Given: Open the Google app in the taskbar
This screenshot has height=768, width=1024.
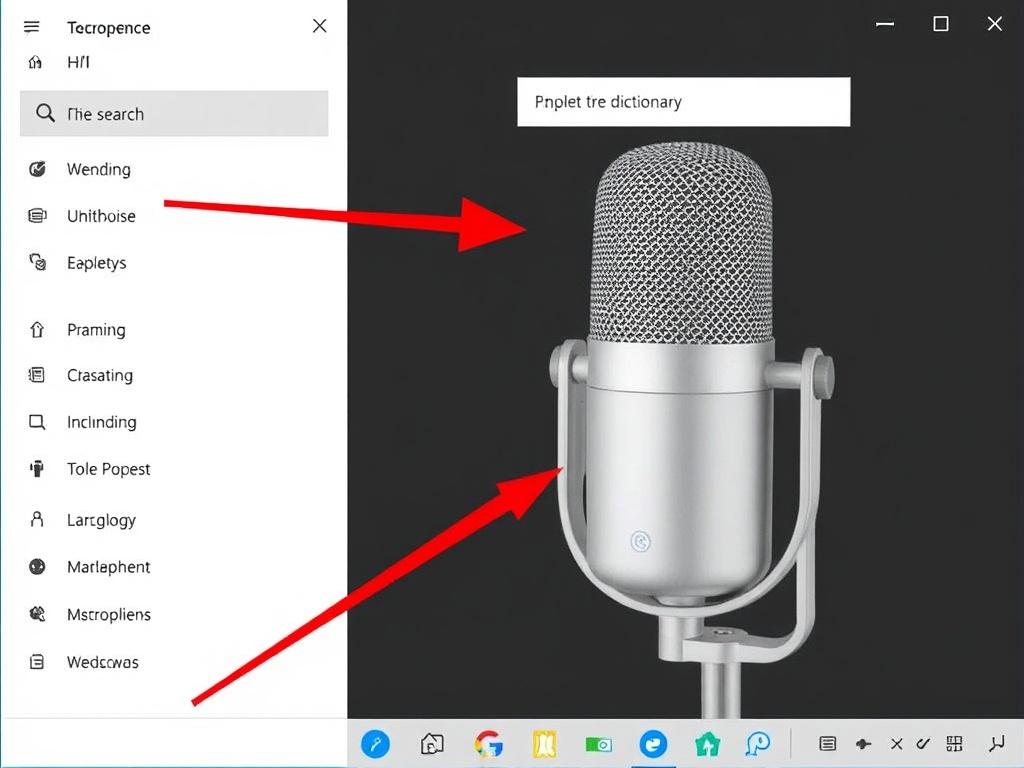Looking at the screenshot, I should [488, 744].
